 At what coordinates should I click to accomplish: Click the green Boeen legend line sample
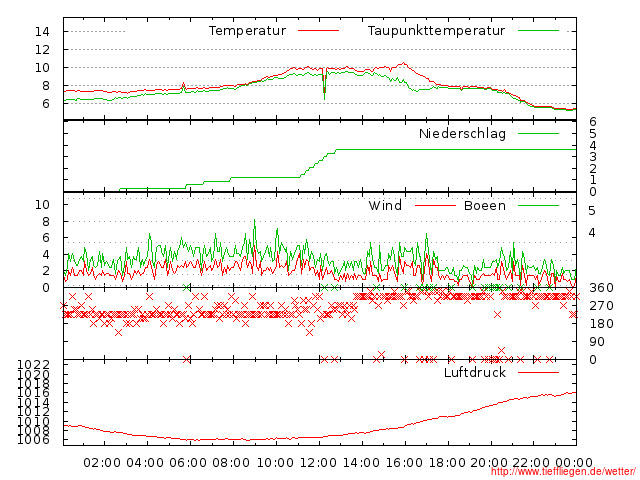[x=538, y=205]
